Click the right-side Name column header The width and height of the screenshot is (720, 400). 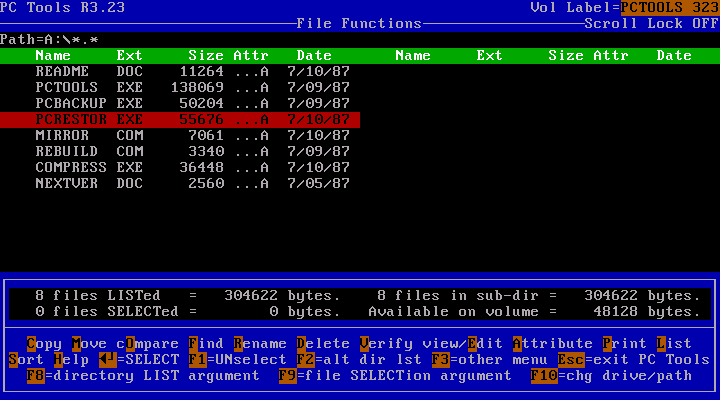click(x=413, y=56)
